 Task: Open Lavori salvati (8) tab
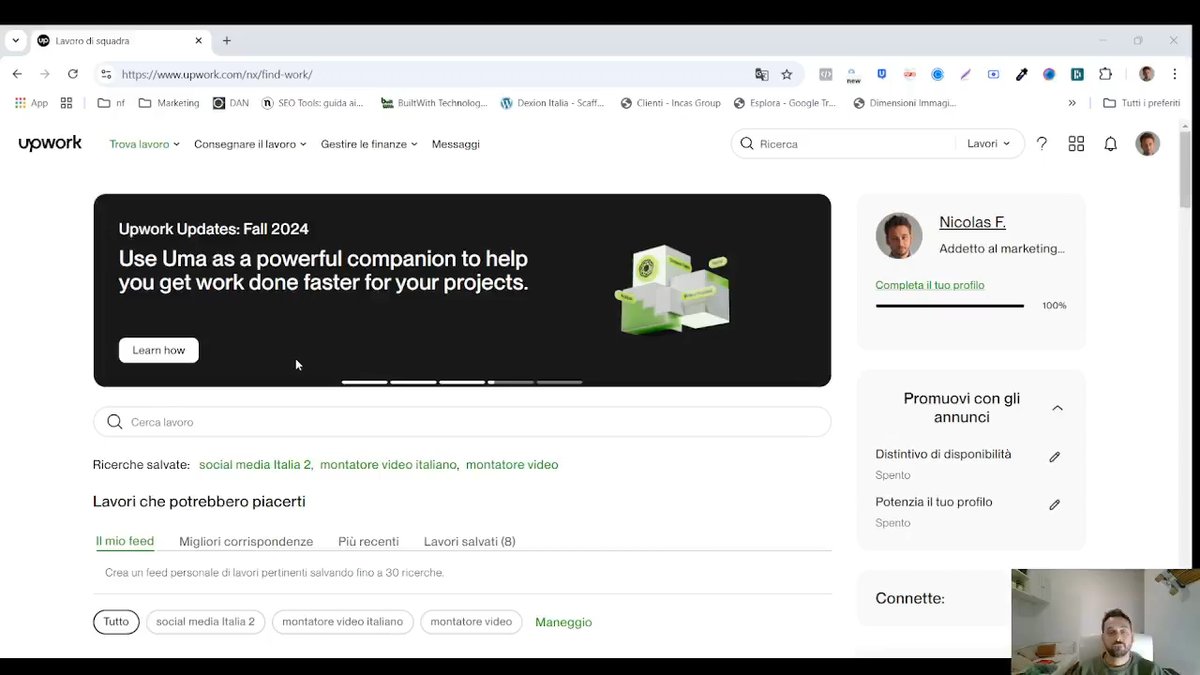click(470, 542)
